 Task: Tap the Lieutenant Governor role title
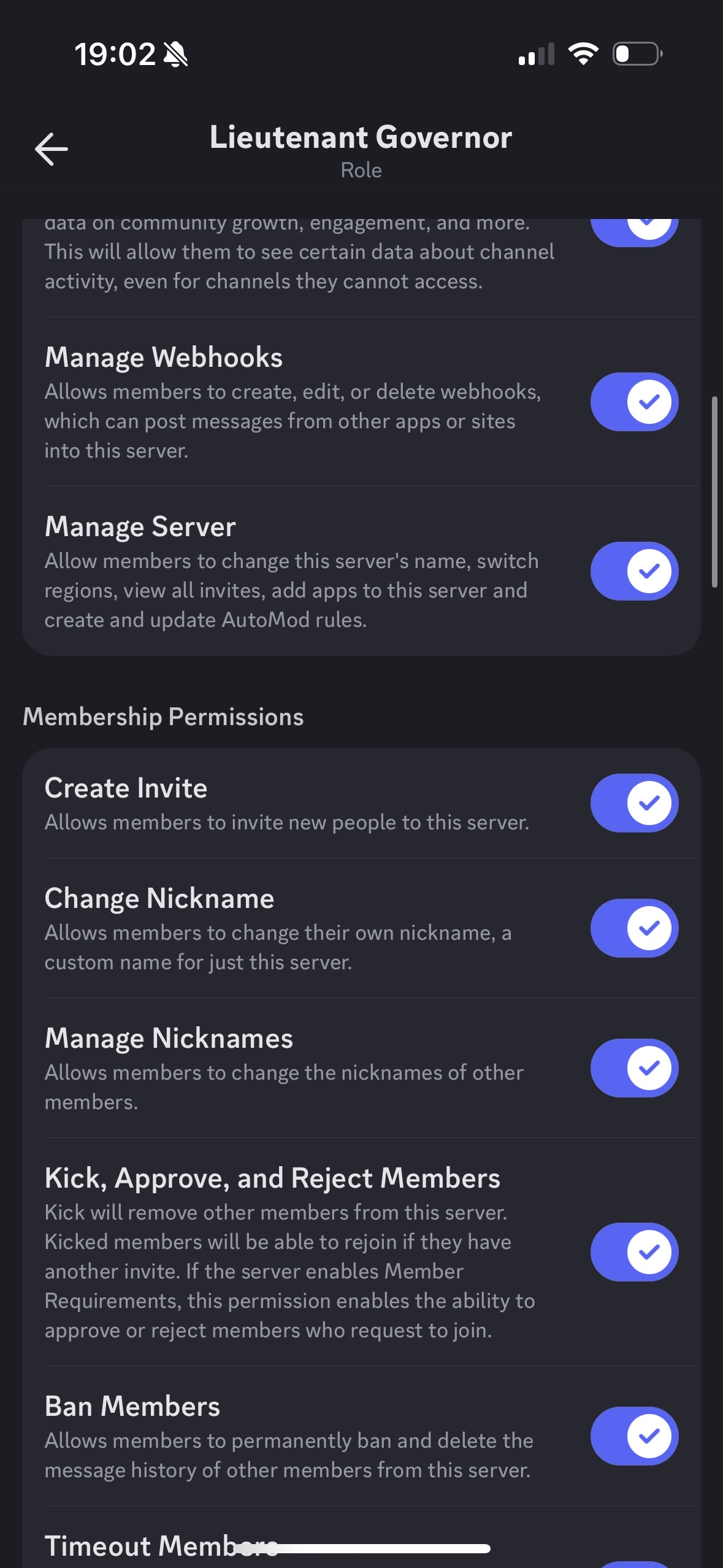[361, 137]
